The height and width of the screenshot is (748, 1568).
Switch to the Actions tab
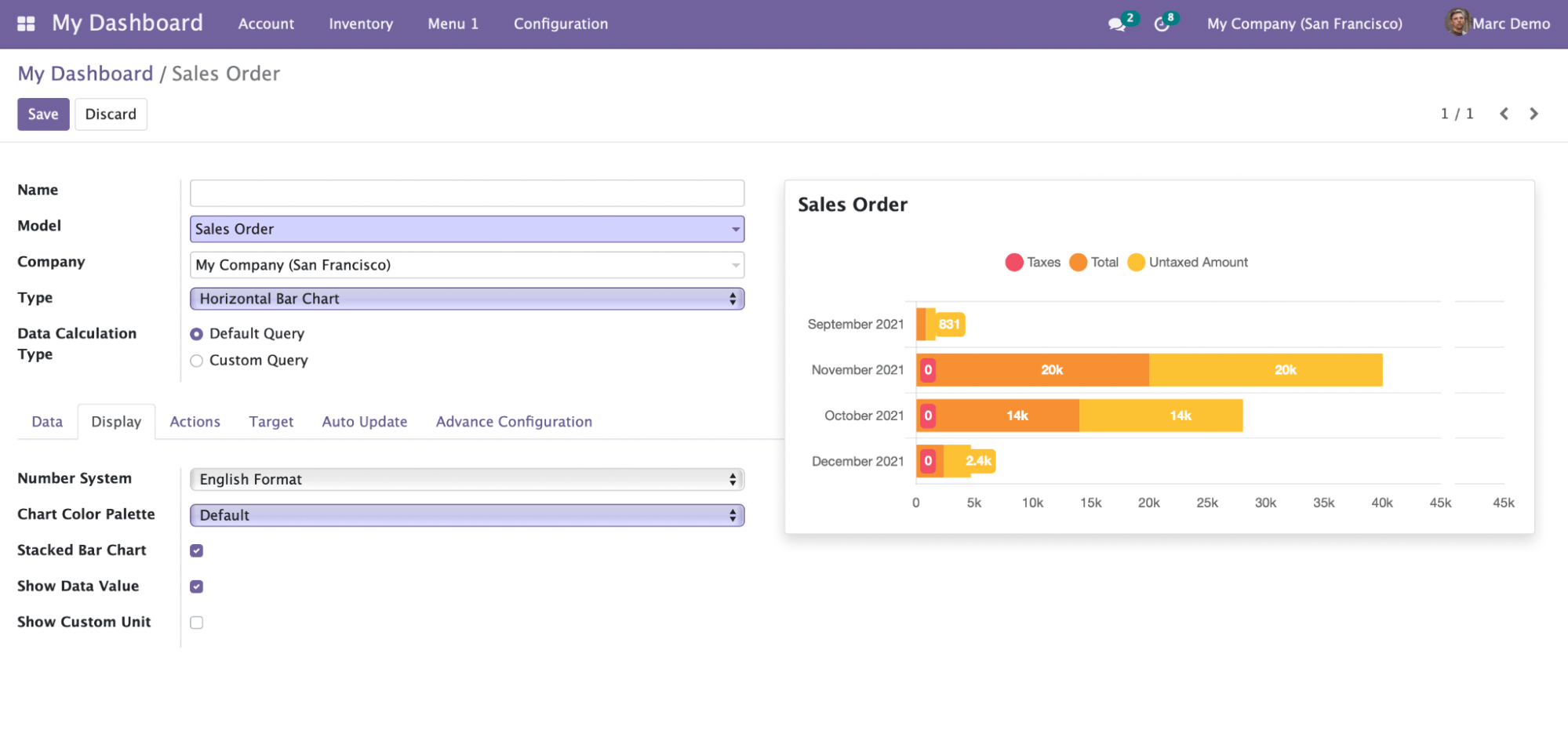pyautogui.click(x=195, y=422)
